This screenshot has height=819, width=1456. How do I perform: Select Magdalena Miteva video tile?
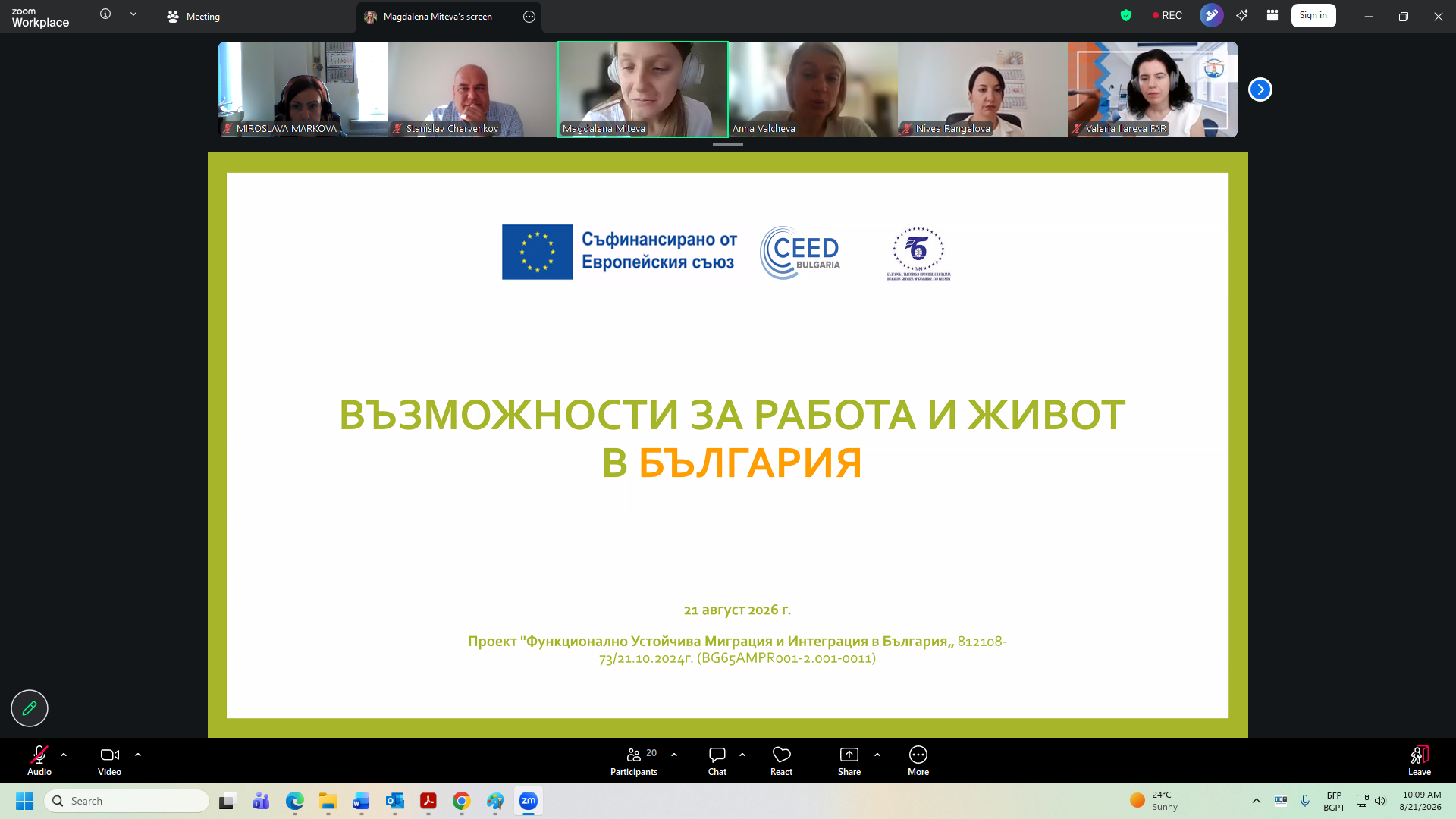(643, 89)
